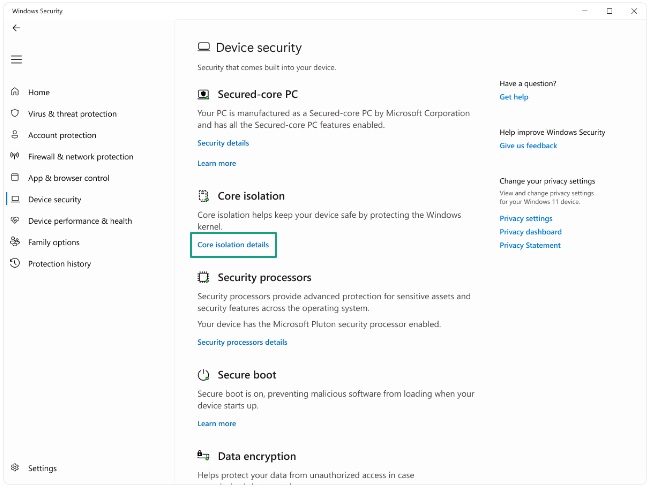The height and width of the screenshot is (489, 650).
Task: Click the Core isolation heading
Action: 251,196
